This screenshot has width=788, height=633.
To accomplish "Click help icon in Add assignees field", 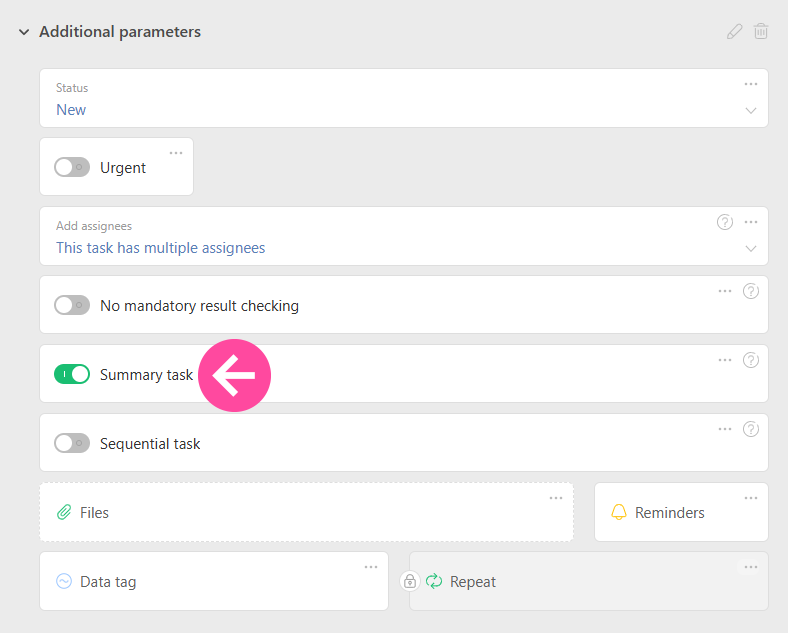I will click(x=725, y=222).
